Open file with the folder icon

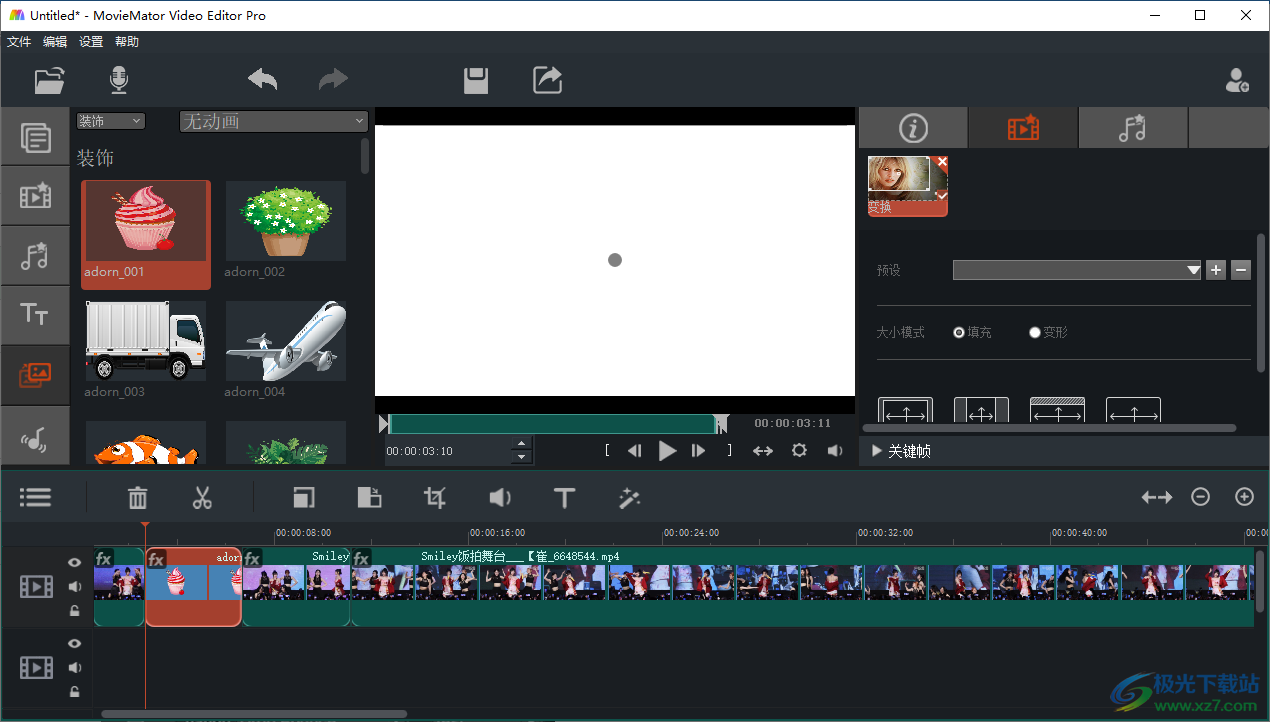point(49,80)
